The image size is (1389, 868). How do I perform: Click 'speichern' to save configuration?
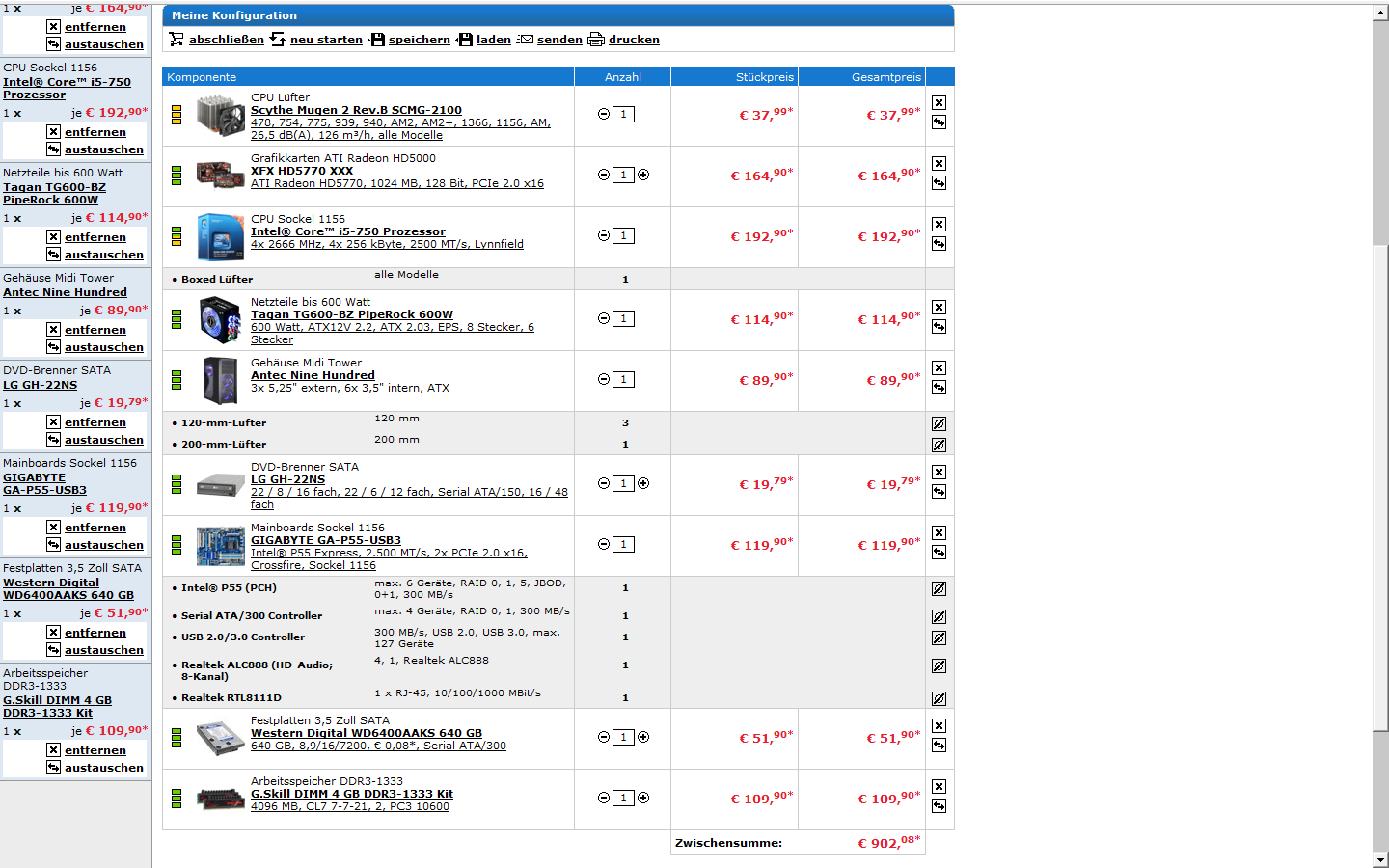point(419,40)
